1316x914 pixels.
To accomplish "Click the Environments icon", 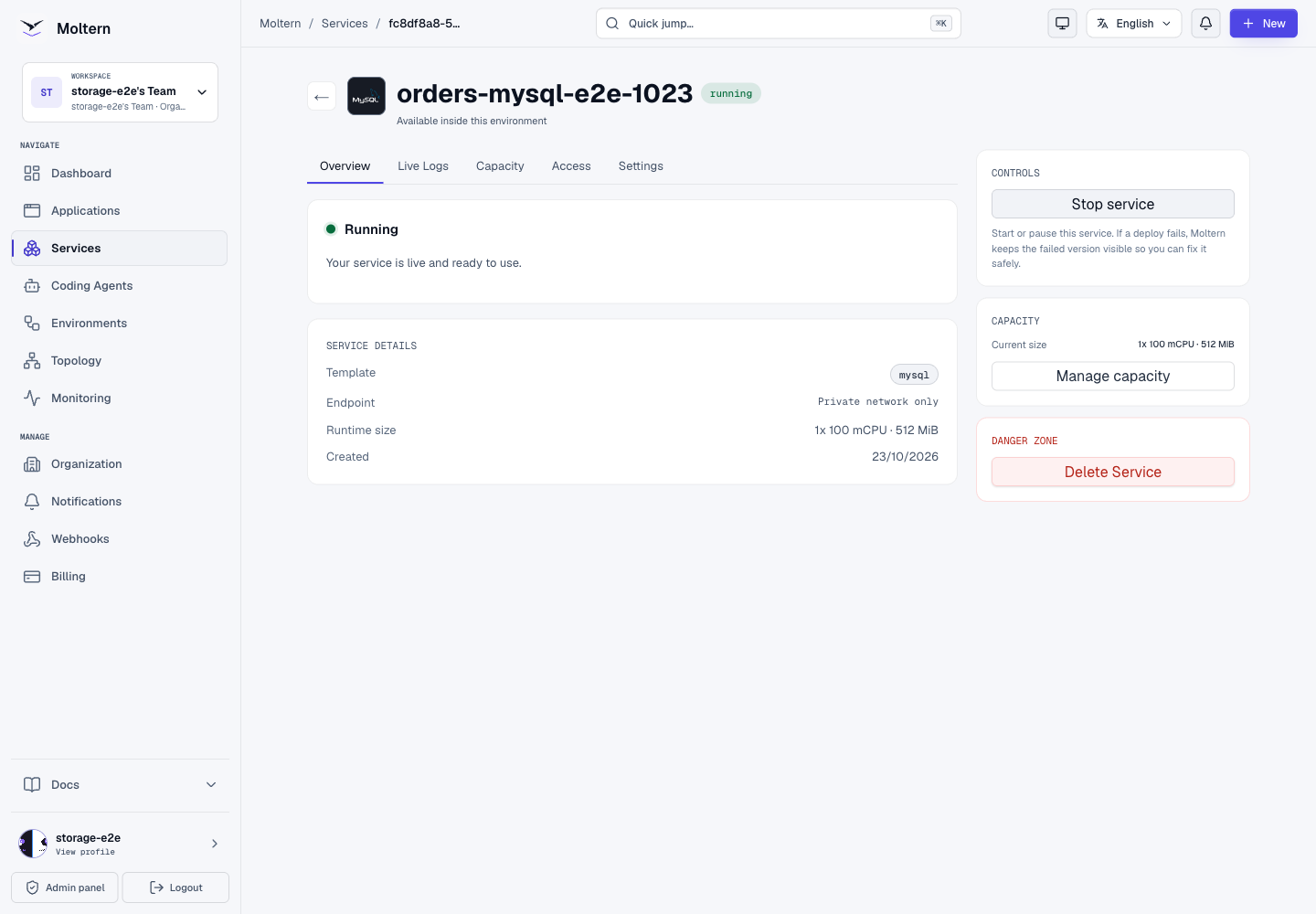I will tap(32, 324).
